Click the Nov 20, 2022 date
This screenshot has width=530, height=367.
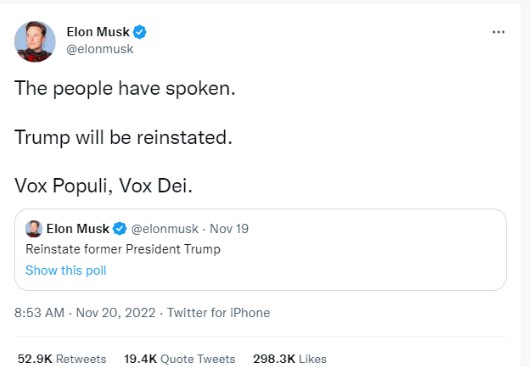point(116,313)
